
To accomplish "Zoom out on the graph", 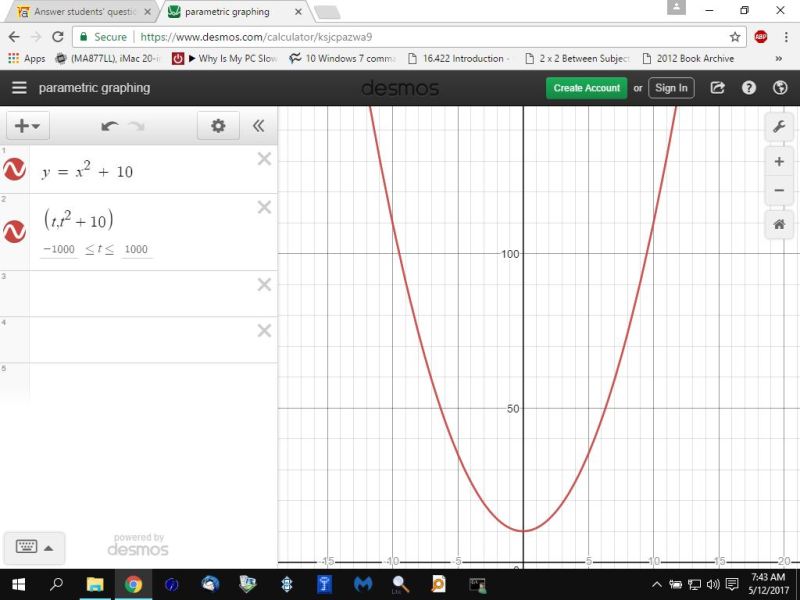I will (779, 191).
